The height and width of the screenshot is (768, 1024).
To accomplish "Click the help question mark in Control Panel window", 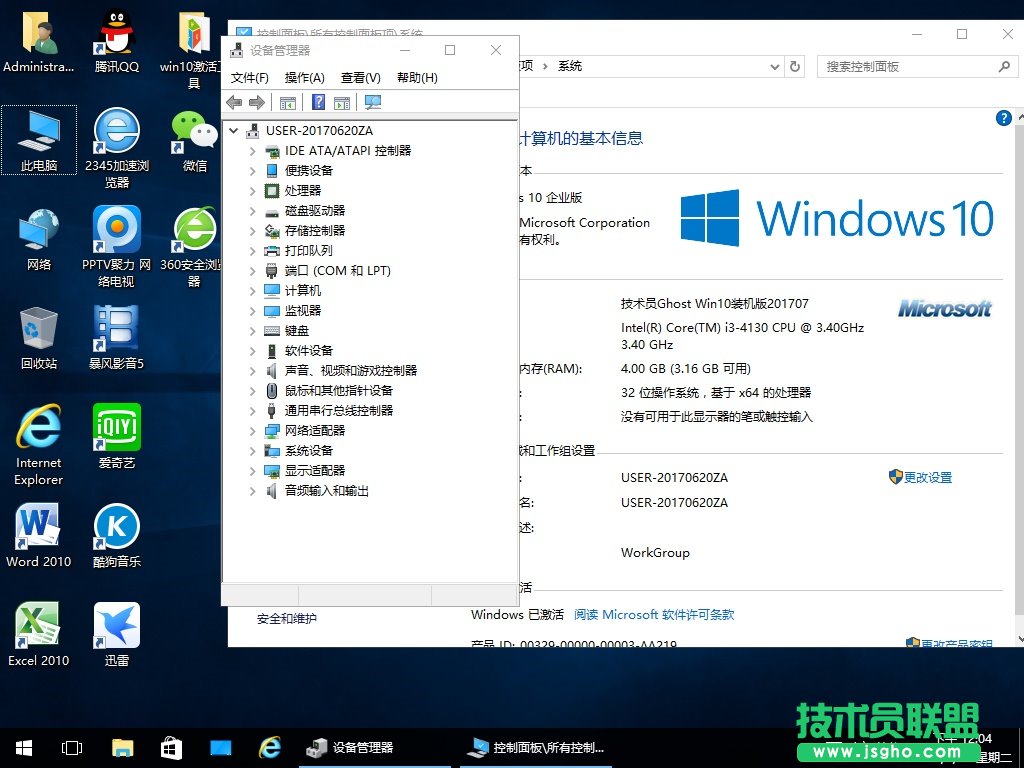I will point(1003,118).
